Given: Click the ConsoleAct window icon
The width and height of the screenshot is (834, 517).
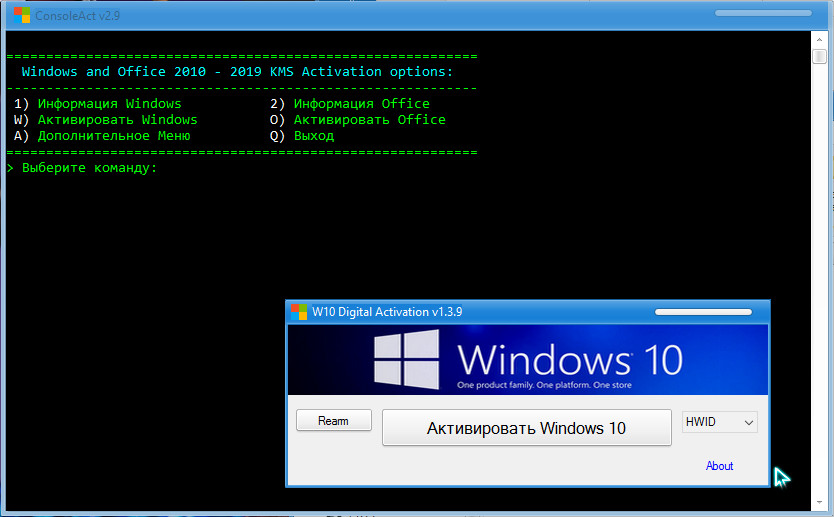Looking at the screenshot, I should tap(18, 15).
